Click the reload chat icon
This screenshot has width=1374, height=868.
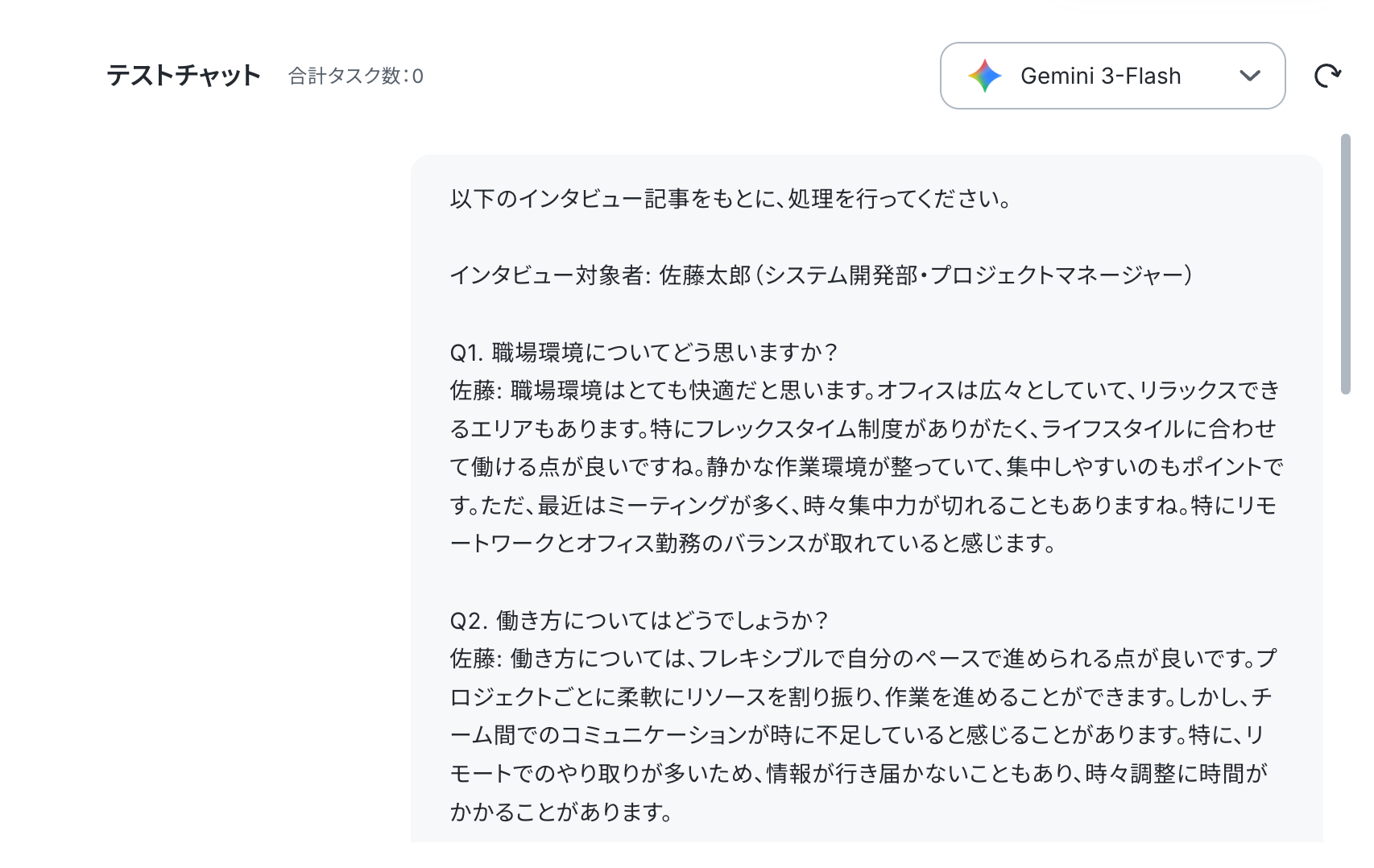click(1327, 76)
